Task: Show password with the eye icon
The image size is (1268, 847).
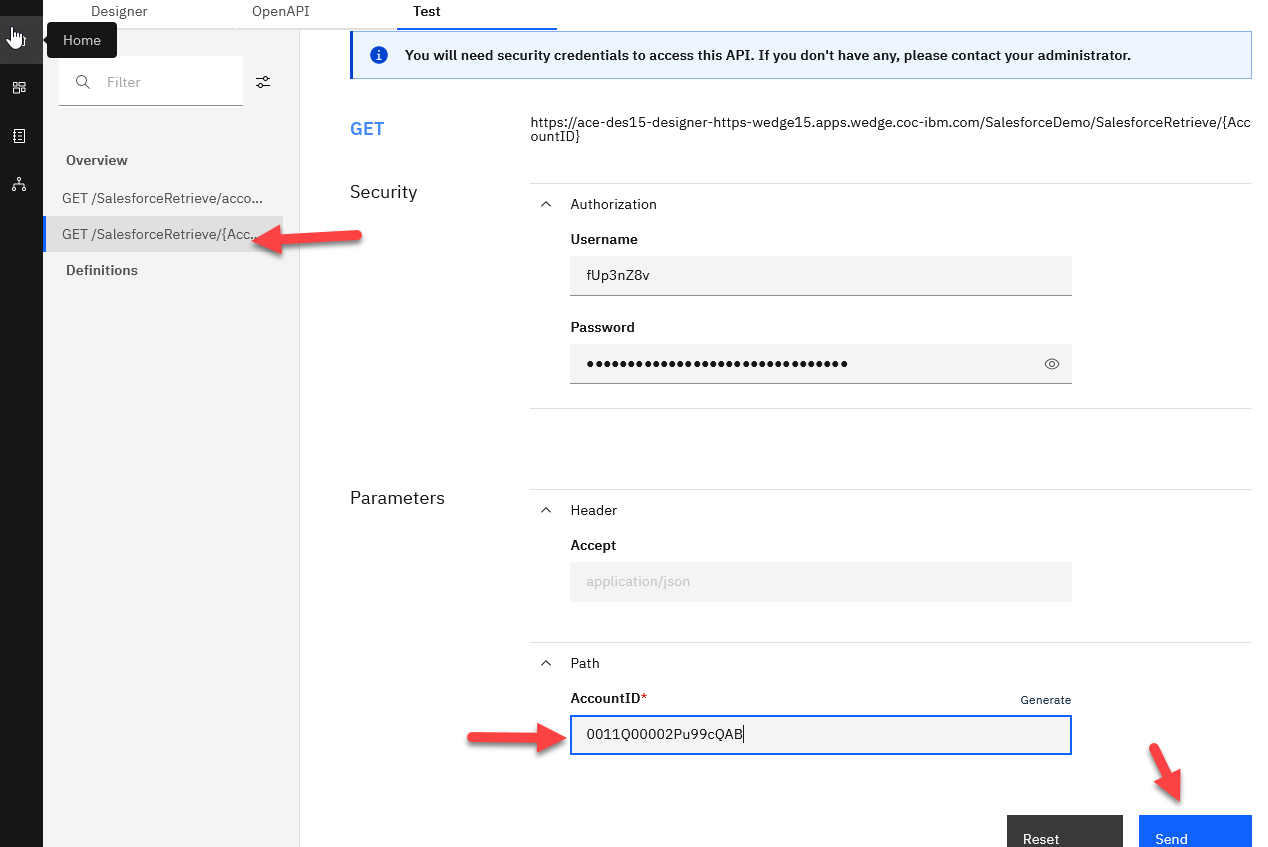Action: (x=1051, y=364)
